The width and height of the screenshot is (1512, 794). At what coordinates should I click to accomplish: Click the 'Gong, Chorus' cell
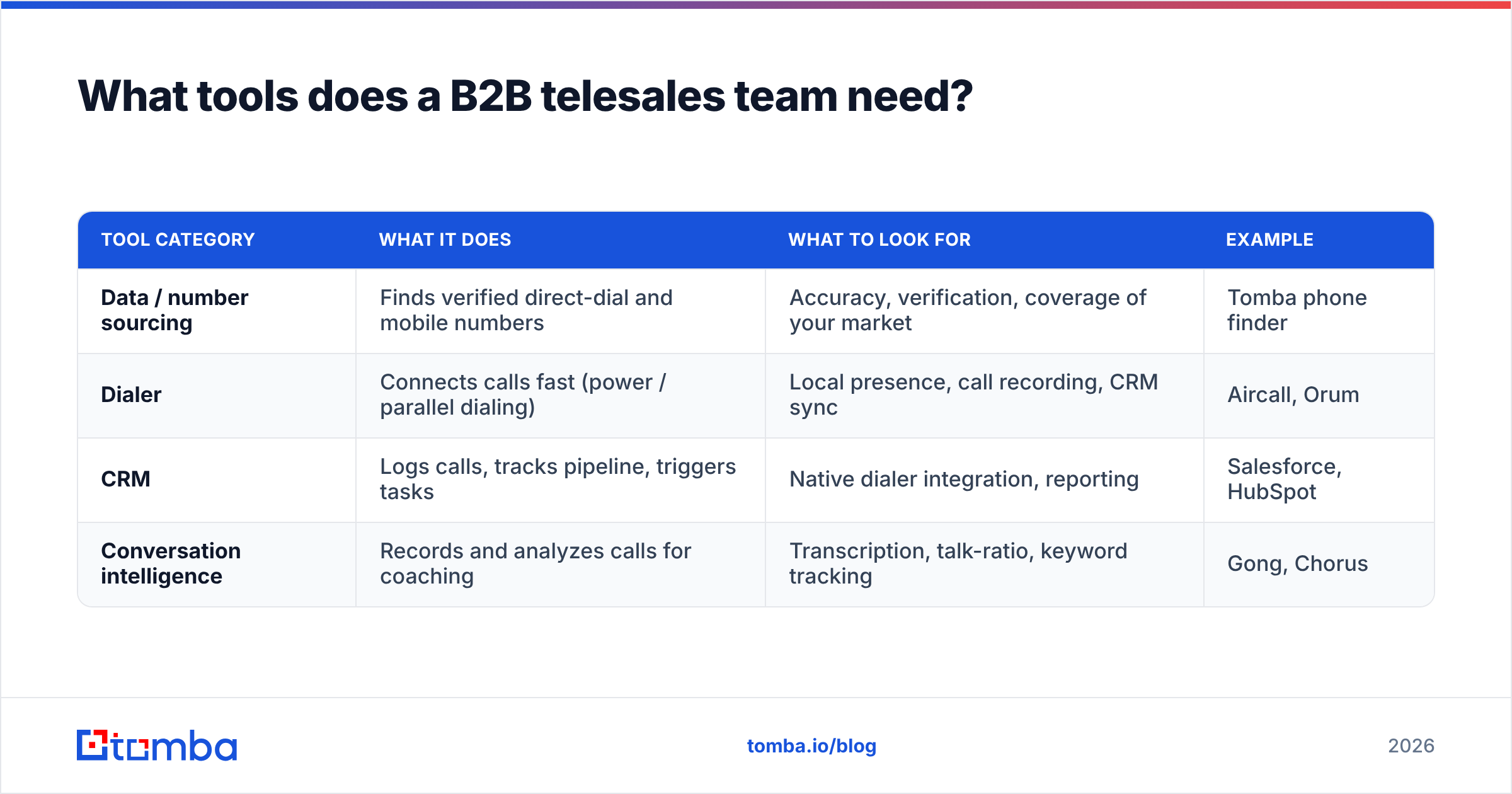[1319, 564]
